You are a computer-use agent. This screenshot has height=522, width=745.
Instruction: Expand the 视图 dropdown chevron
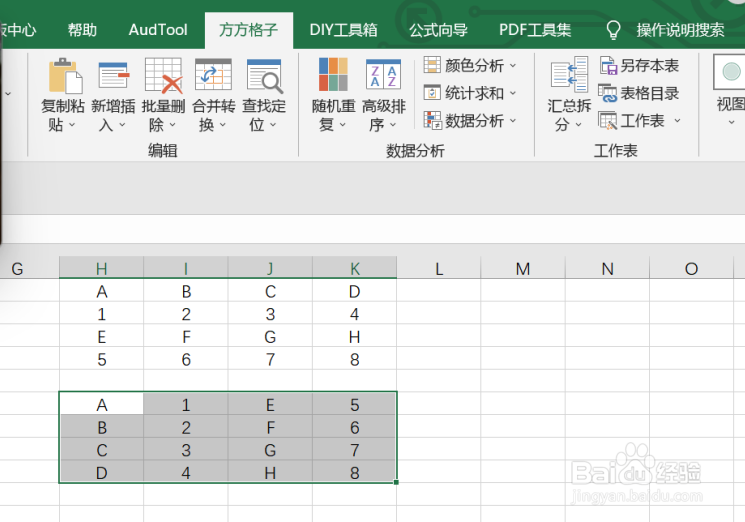[731, 123]
